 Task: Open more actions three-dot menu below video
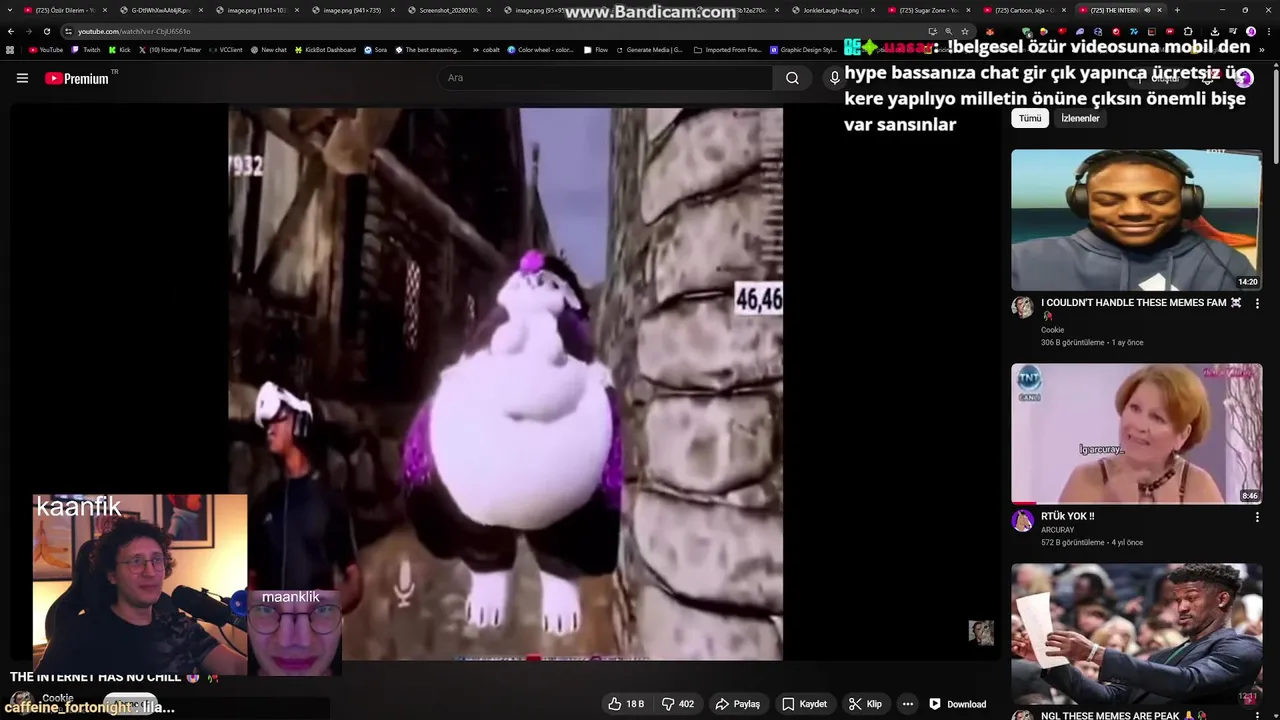[x=908, y=704]
